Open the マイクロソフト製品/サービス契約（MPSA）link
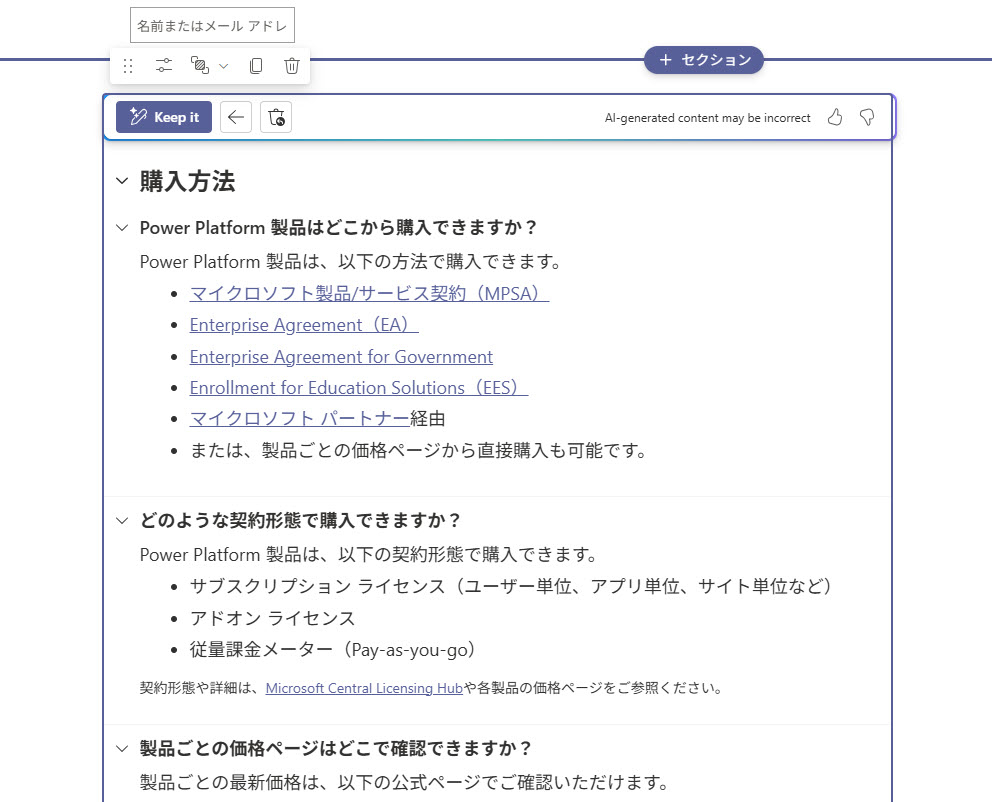 point(369,293)
